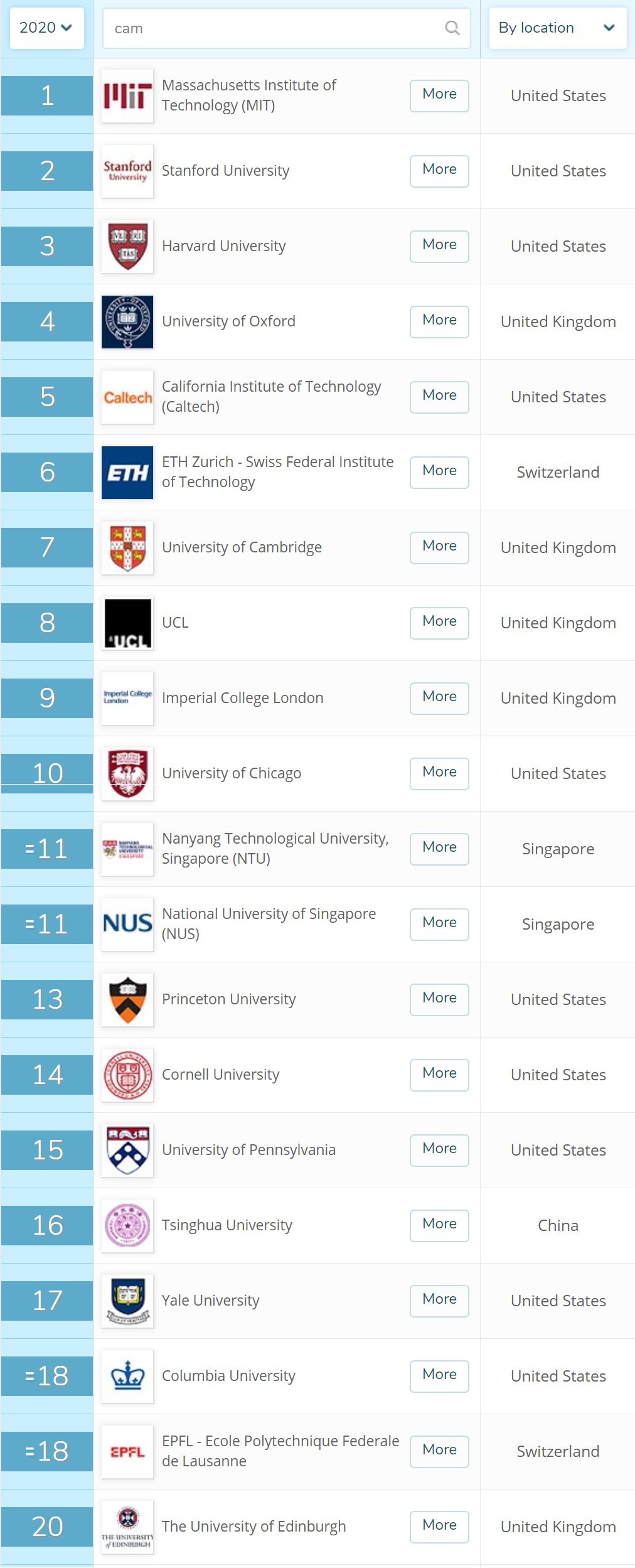Screen dimensions: 635x1568
Task: Click the Stanford University logo
Action: coord(127,171)
